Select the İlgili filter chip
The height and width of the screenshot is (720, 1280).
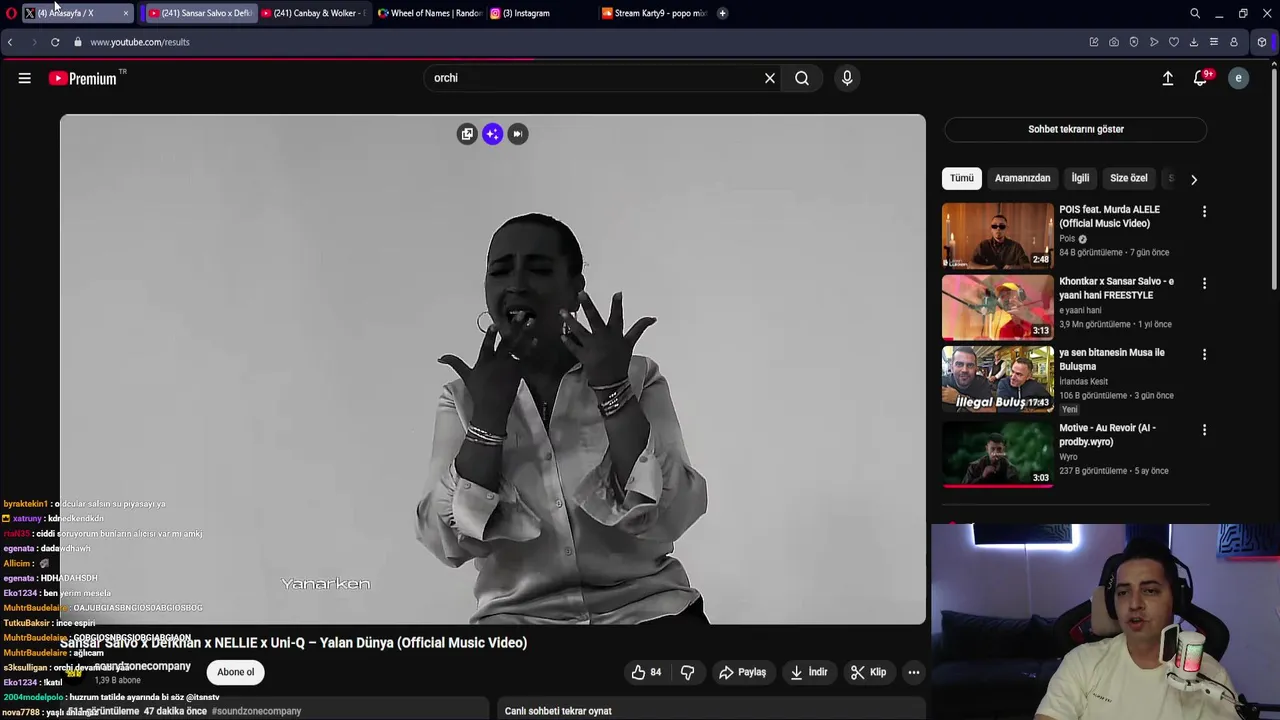pos(1080,178)
